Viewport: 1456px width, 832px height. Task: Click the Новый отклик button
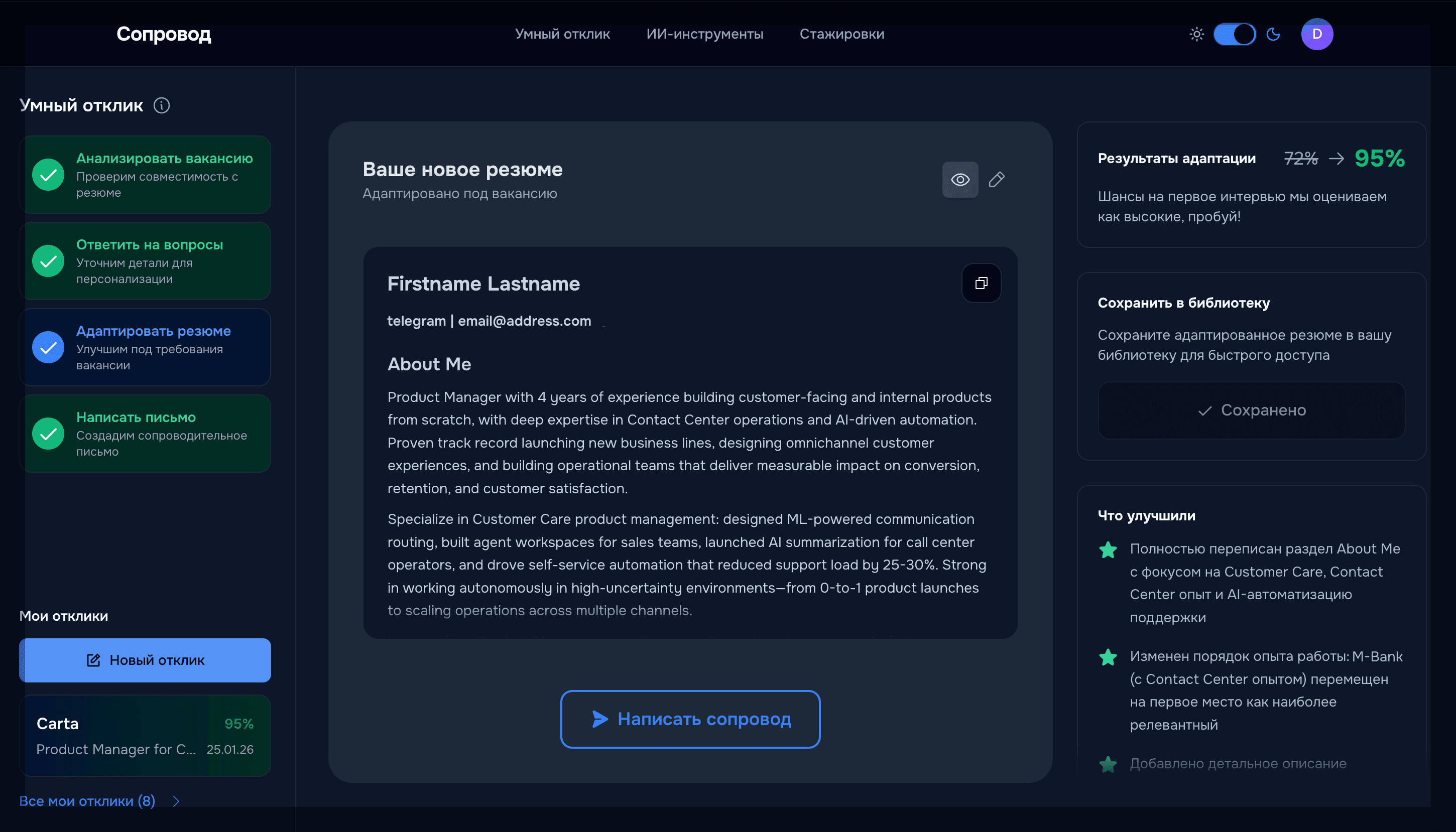145,660
